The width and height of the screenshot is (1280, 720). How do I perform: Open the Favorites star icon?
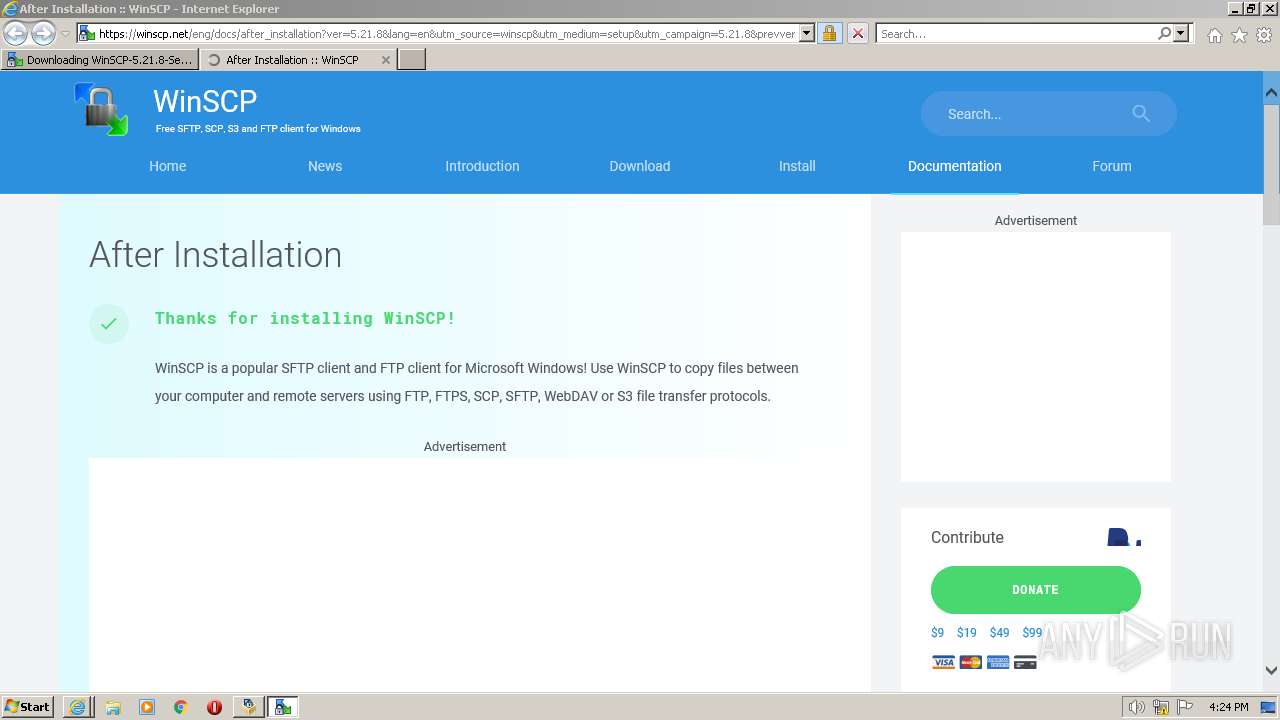tap(1239, 35)
